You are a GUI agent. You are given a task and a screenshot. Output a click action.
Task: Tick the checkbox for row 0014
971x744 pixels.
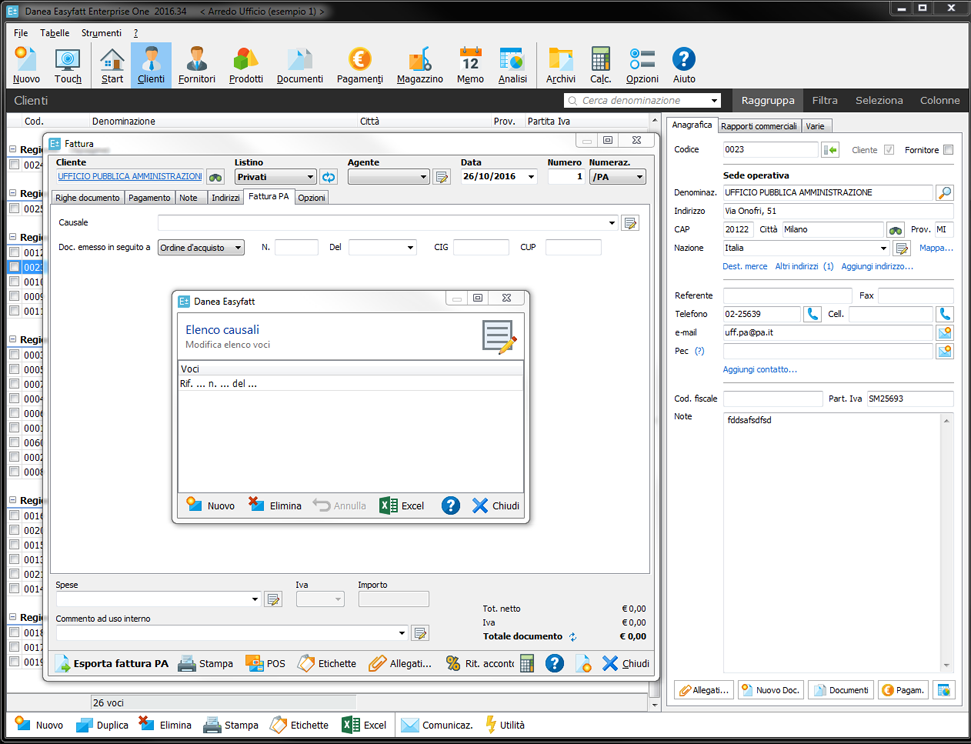14,589
